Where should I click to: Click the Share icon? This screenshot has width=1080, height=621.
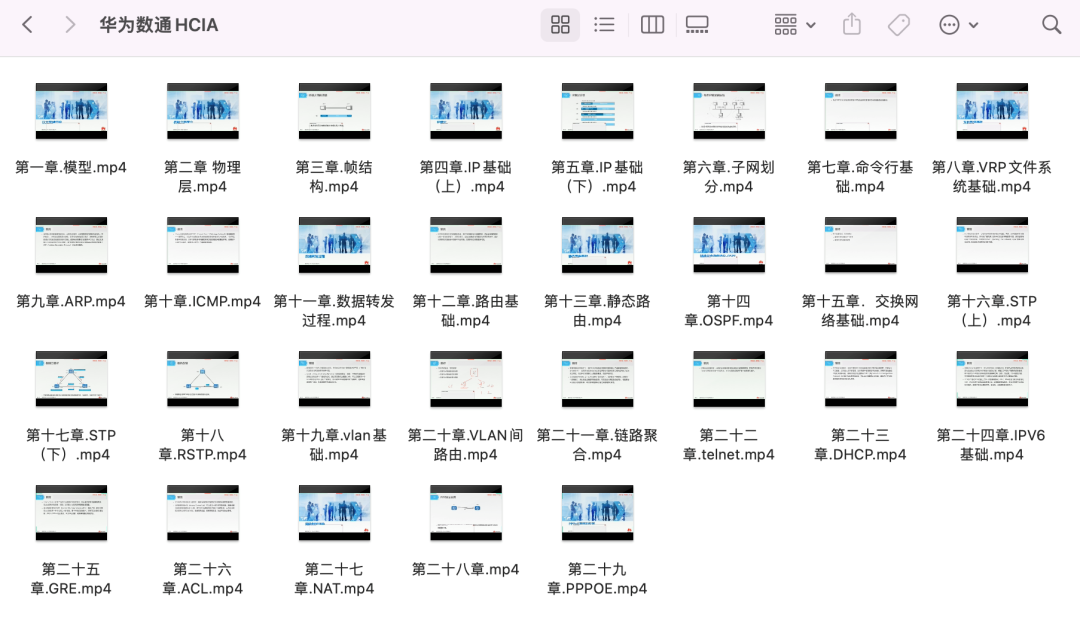pos(852,25)
